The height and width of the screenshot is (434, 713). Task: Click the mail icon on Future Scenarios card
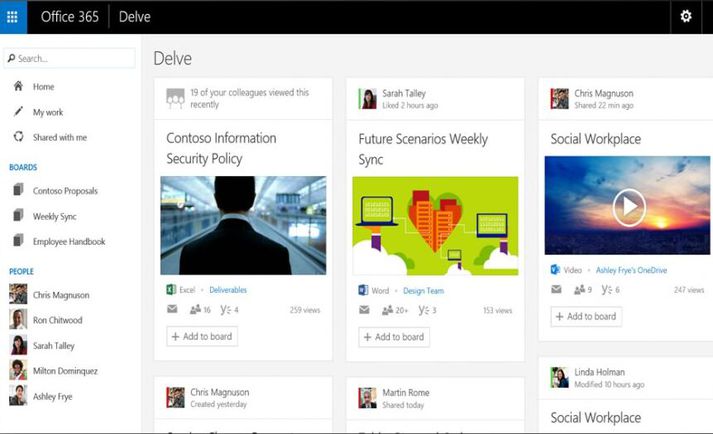click(x=364, y=310)
